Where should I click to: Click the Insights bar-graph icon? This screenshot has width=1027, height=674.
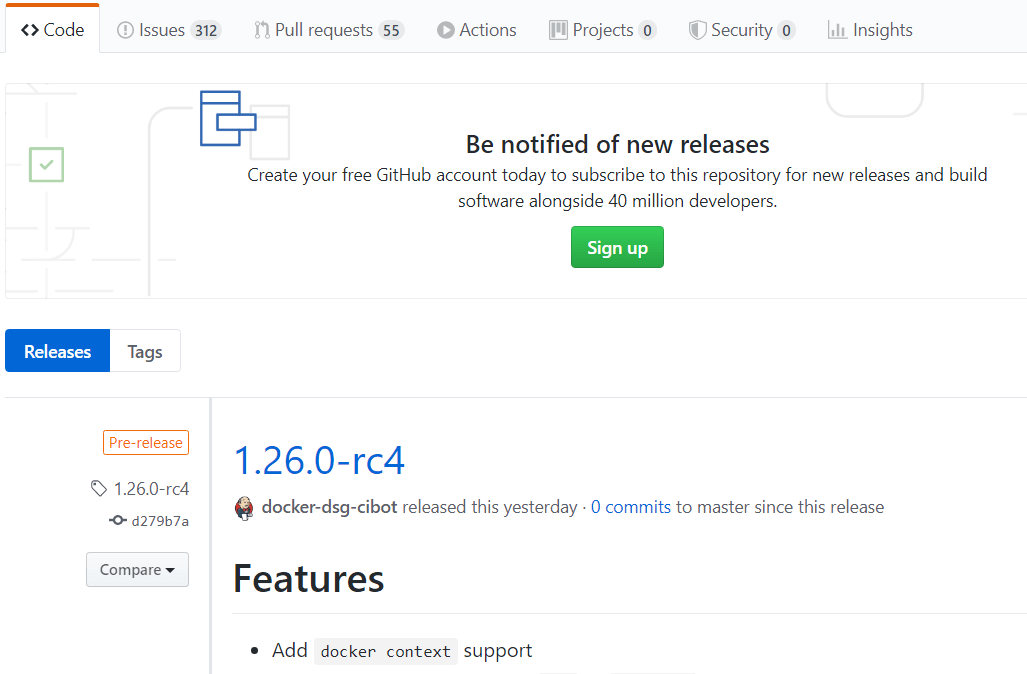coord(837,30)
